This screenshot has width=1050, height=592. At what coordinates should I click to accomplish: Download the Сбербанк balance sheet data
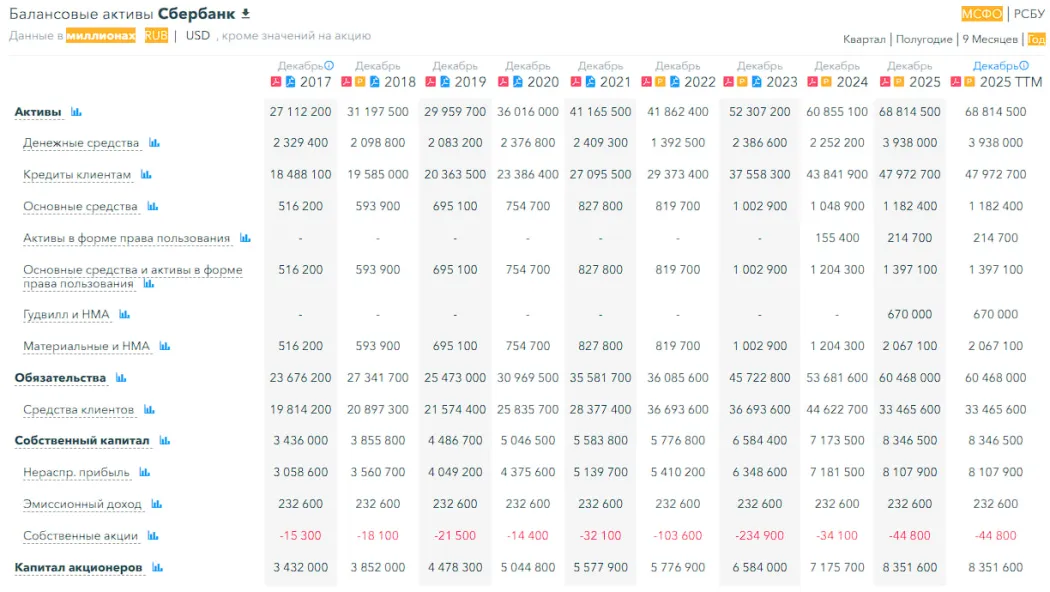pyautogui.click(x=246, y=14)
